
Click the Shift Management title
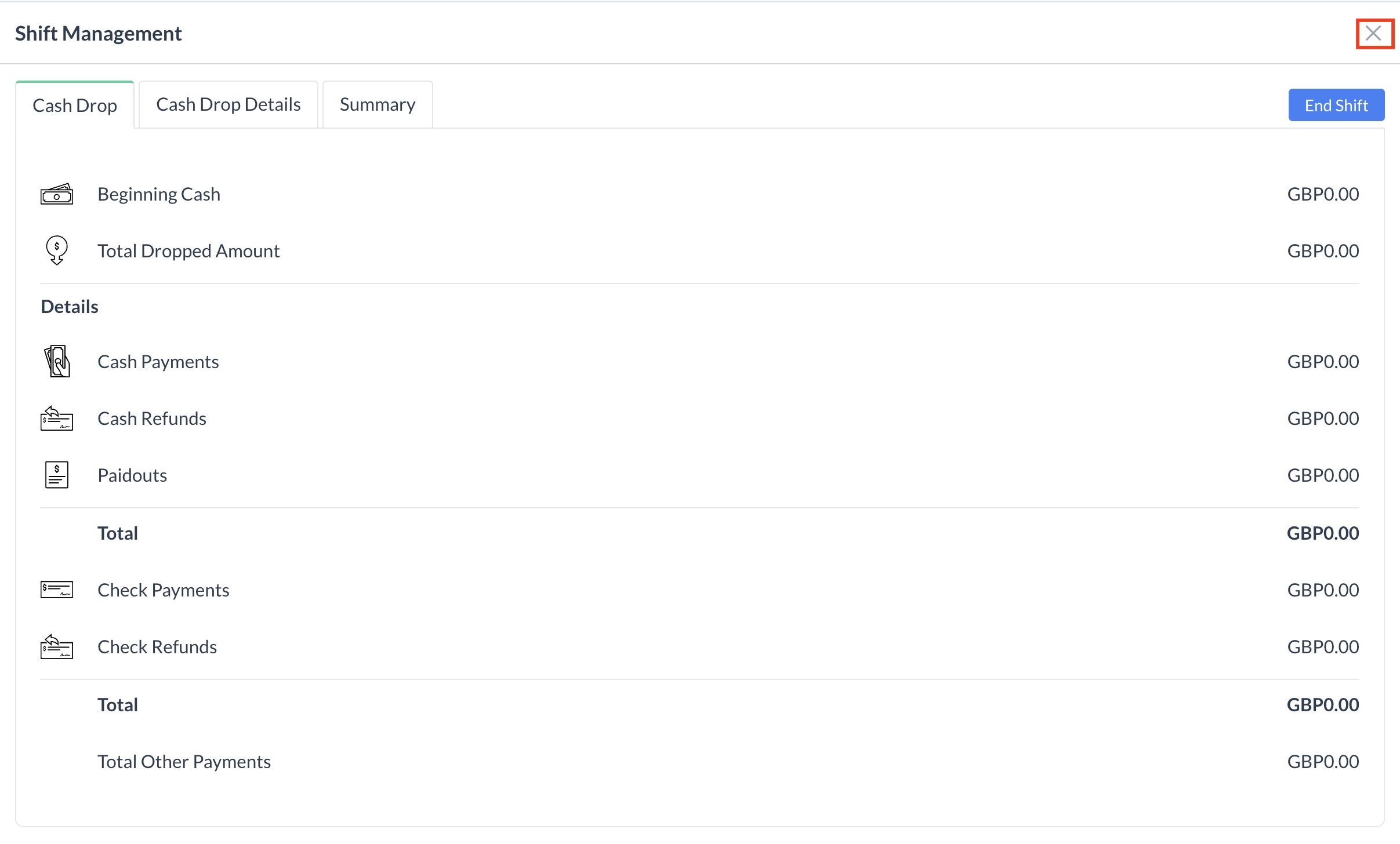point(98,34)
